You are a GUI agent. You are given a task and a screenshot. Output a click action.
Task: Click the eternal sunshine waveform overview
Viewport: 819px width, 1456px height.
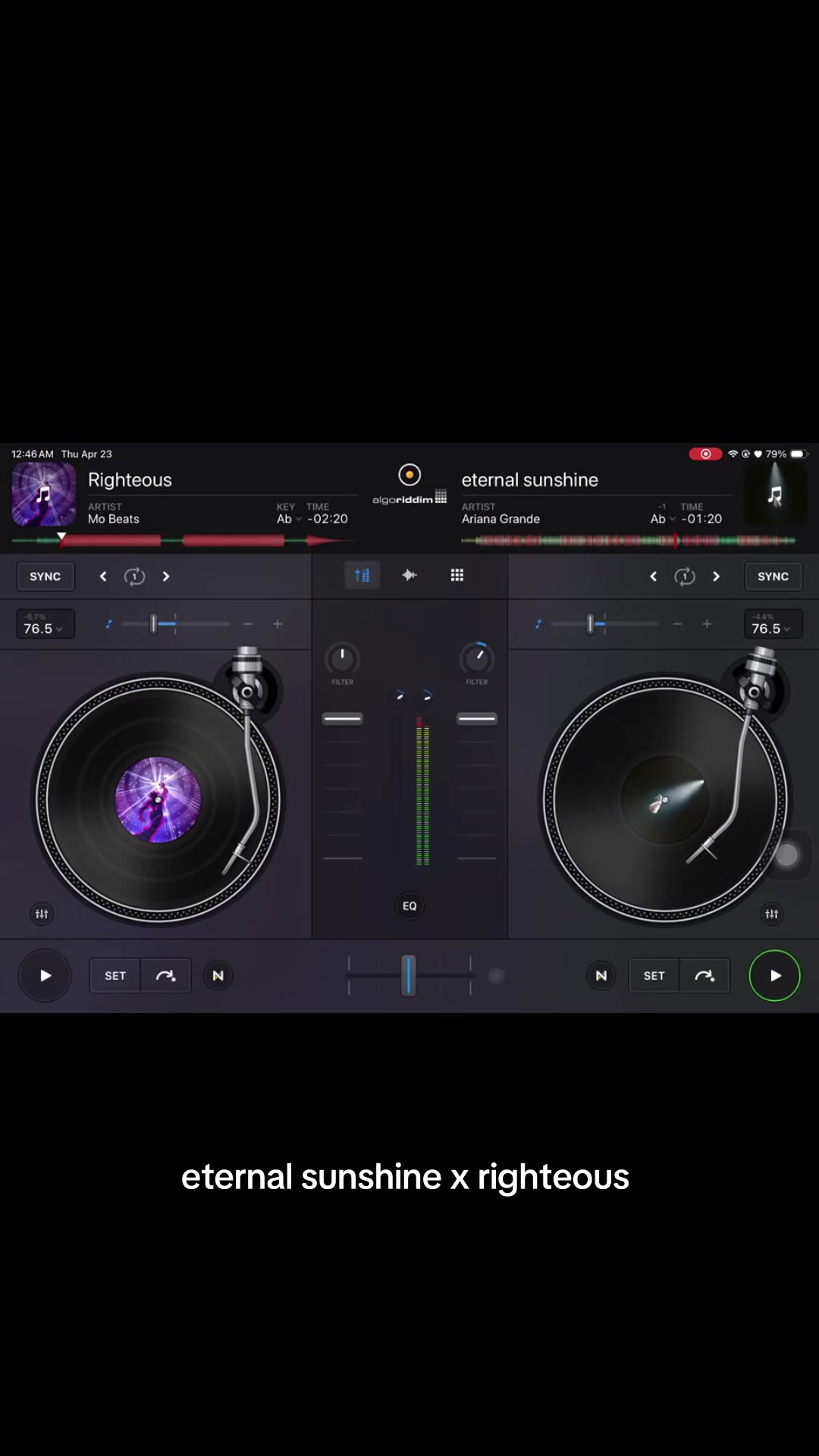[x=629, y=540]
